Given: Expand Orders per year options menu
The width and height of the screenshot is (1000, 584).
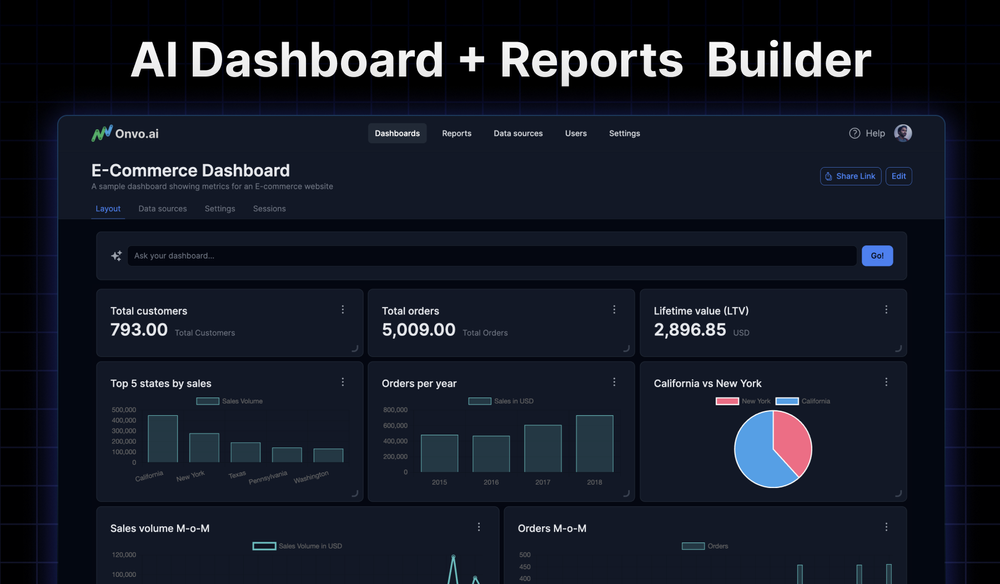Looking at the screenshot, I should point(614,382).
